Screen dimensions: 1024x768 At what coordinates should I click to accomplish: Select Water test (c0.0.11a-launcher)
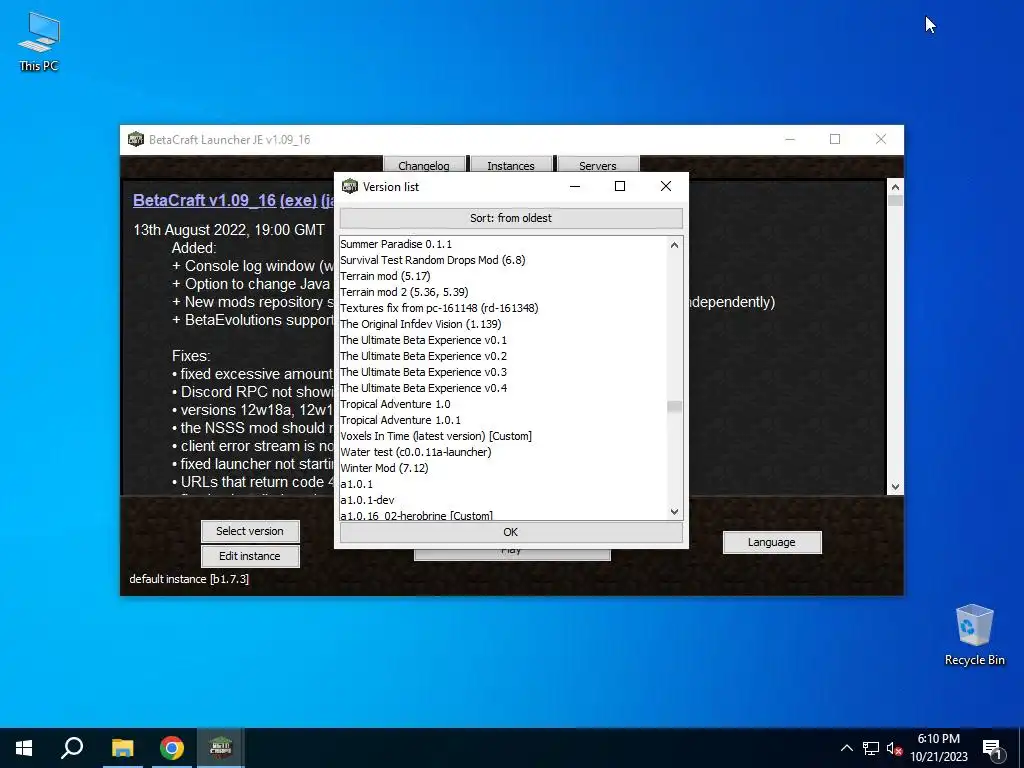[x=503, y=452]
